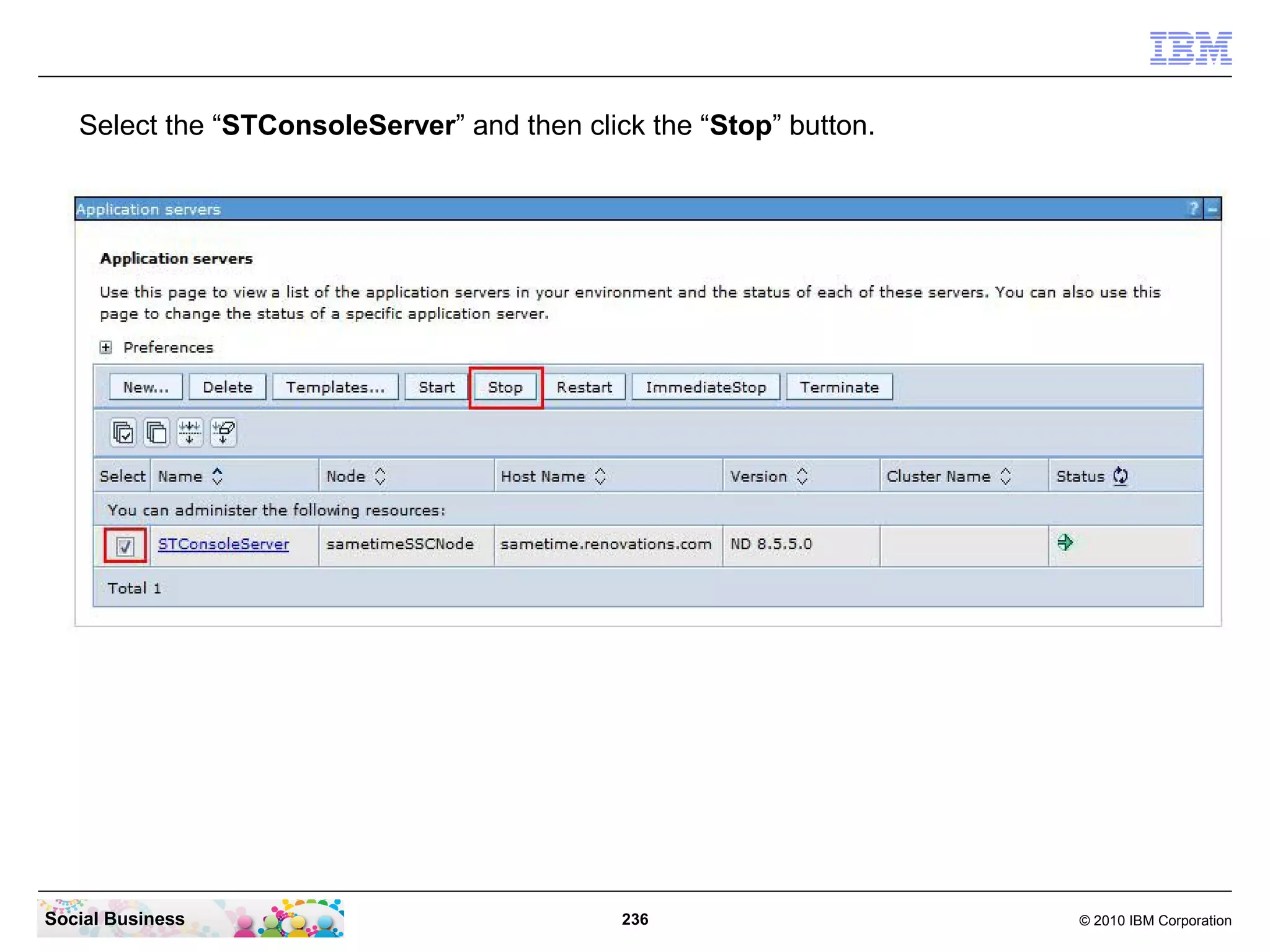
Task: Click the bold Application servers heading
Action: pyautogui.click(x=176, y=258)
